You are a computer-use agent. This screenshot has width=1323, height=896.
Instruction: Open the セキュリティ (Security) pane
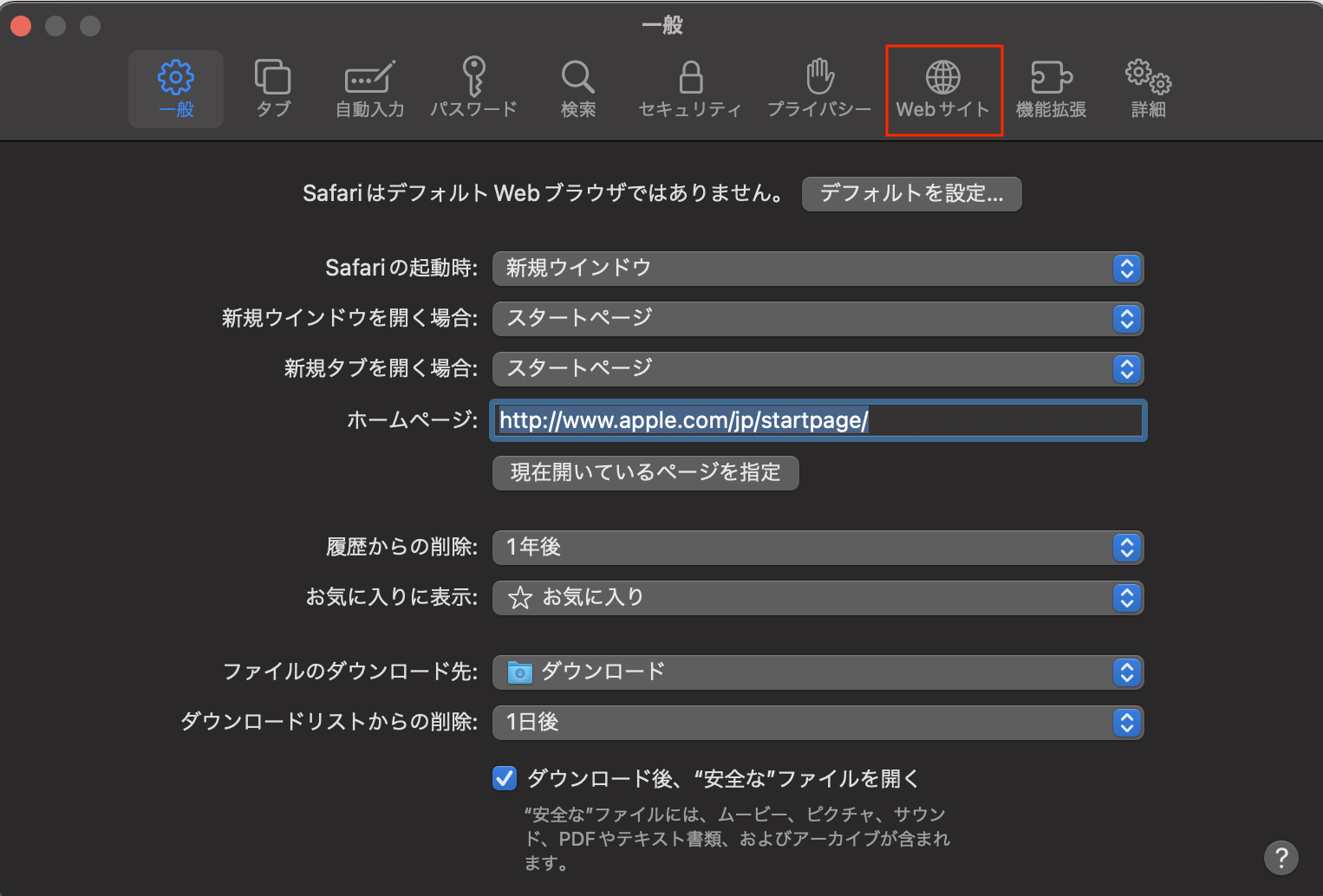pyautogui.click(x=690, y=89)
